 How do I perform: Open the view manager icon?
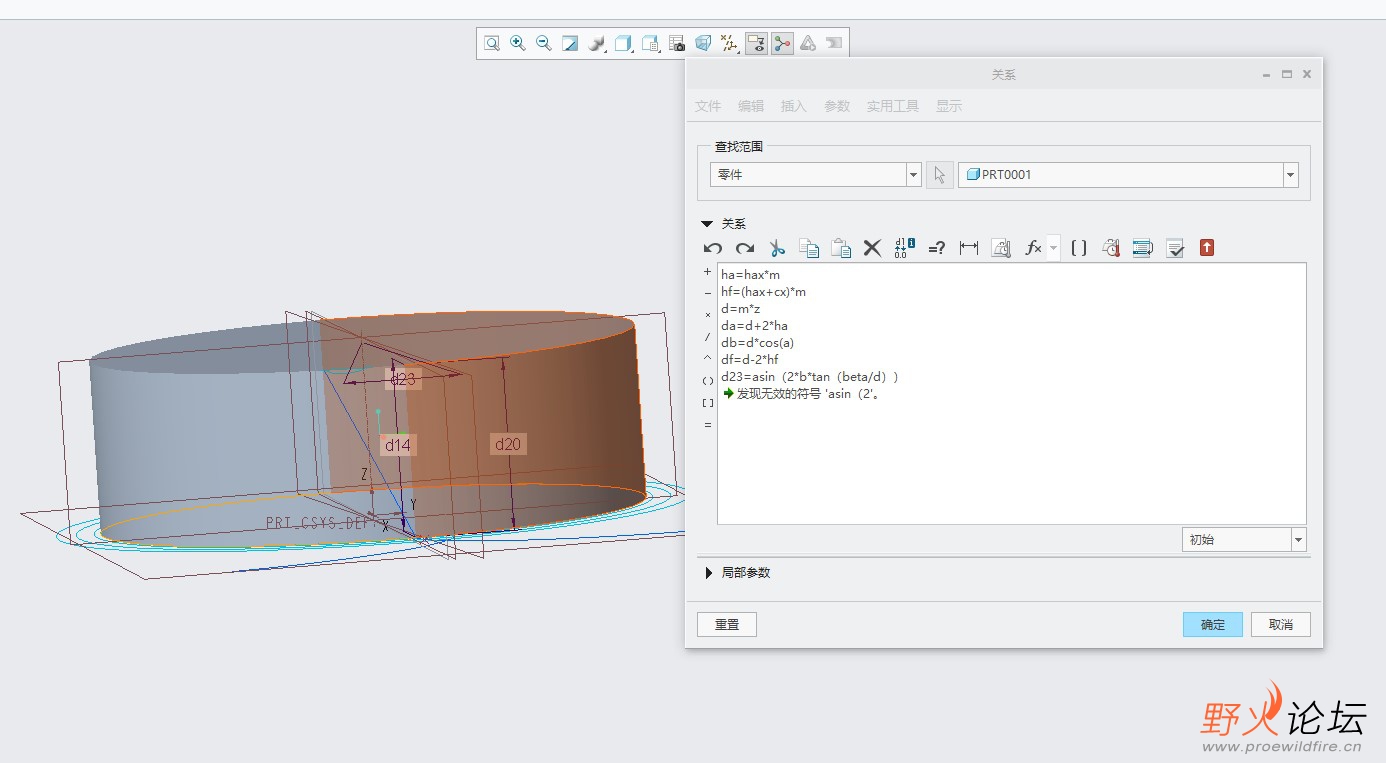click(651, 43)
